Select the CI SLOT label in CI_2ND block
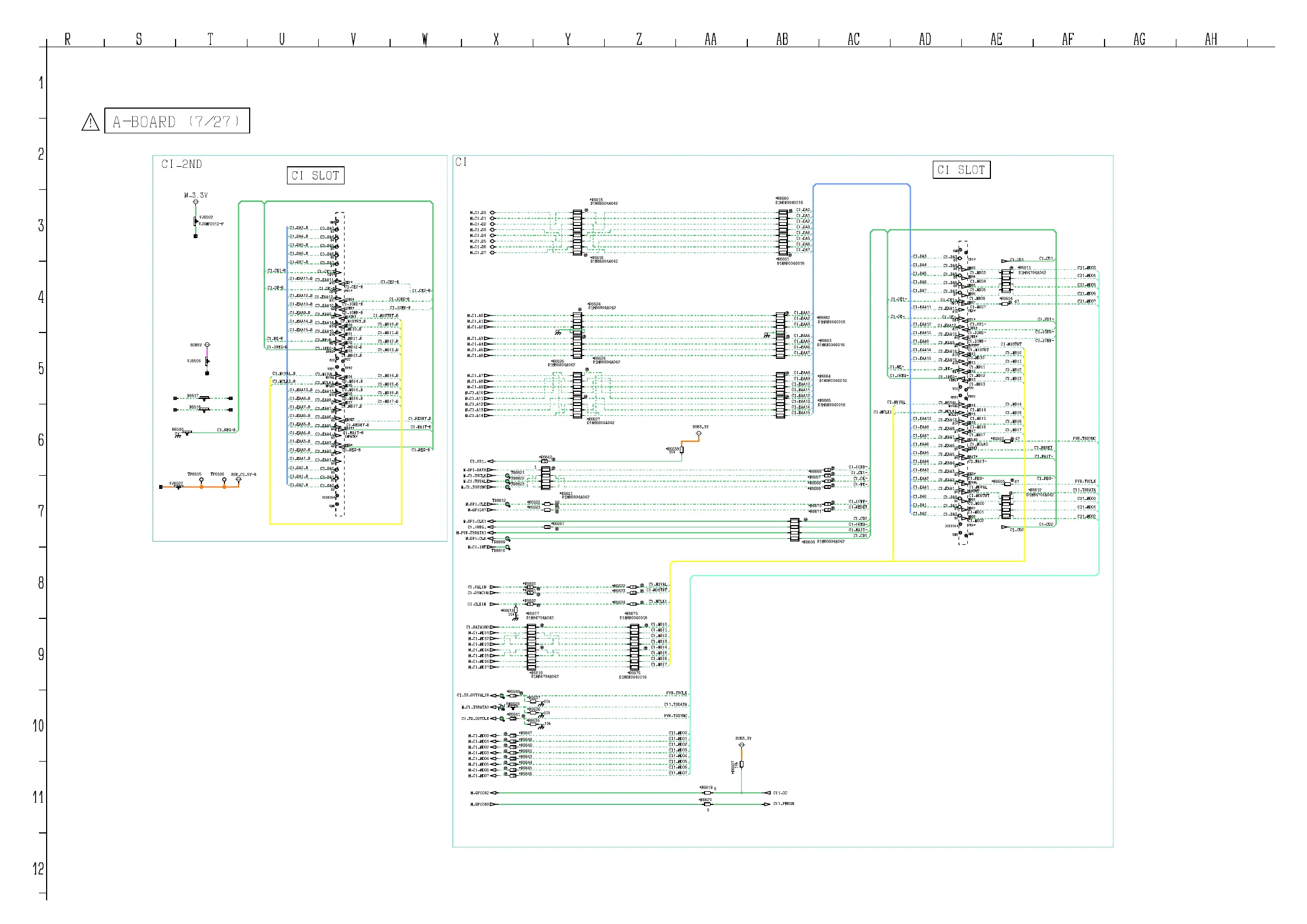The width and height of the screenshot is (1307, 924). [316, 176]
